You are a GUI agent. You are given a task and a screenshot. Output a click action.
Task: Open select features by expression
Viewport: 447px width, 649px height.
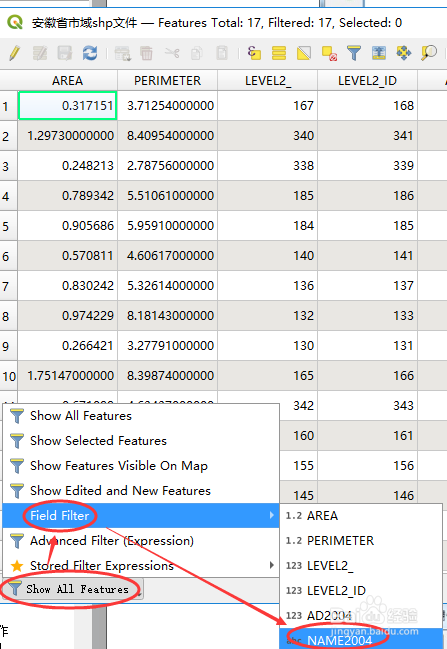coord(254,53)
